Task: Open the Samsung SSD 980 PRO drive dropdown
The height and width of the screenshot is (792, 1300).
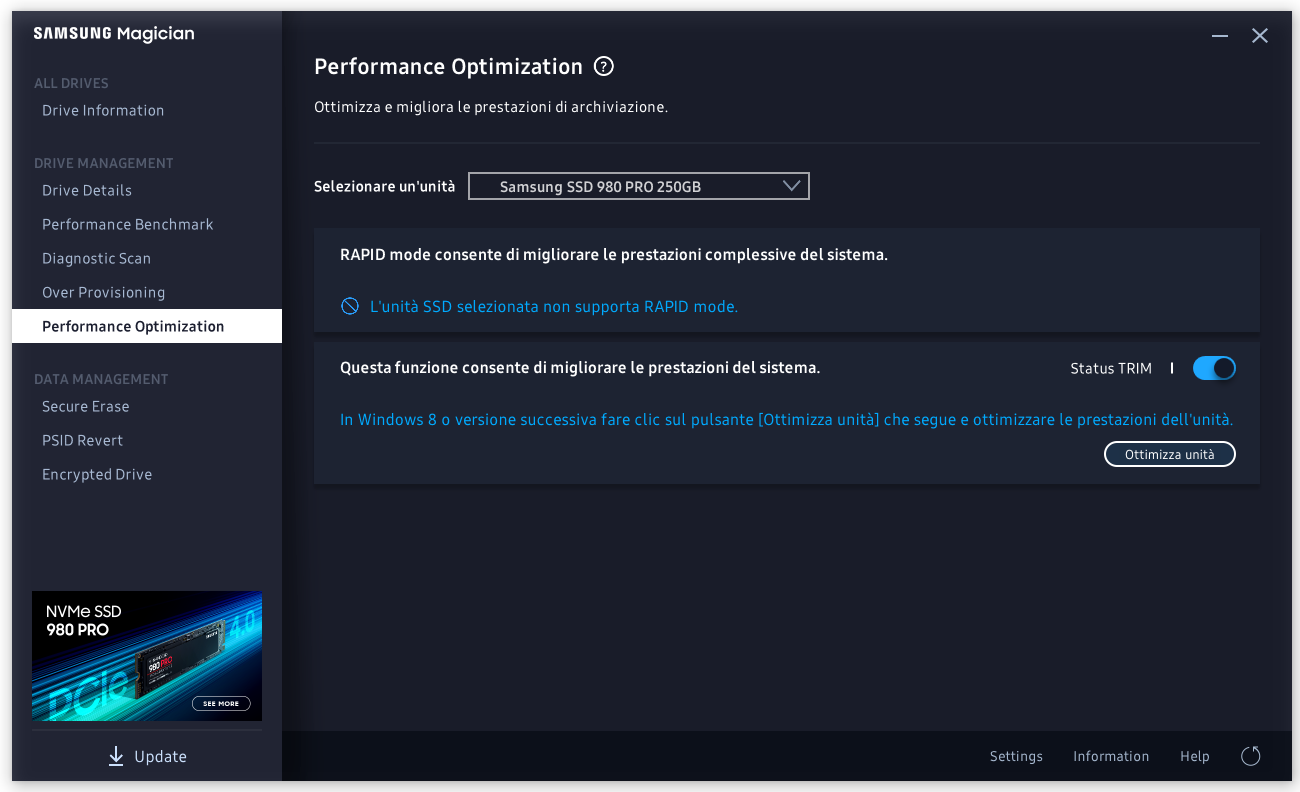Action: pyautogui.click(x=639, y=186)
